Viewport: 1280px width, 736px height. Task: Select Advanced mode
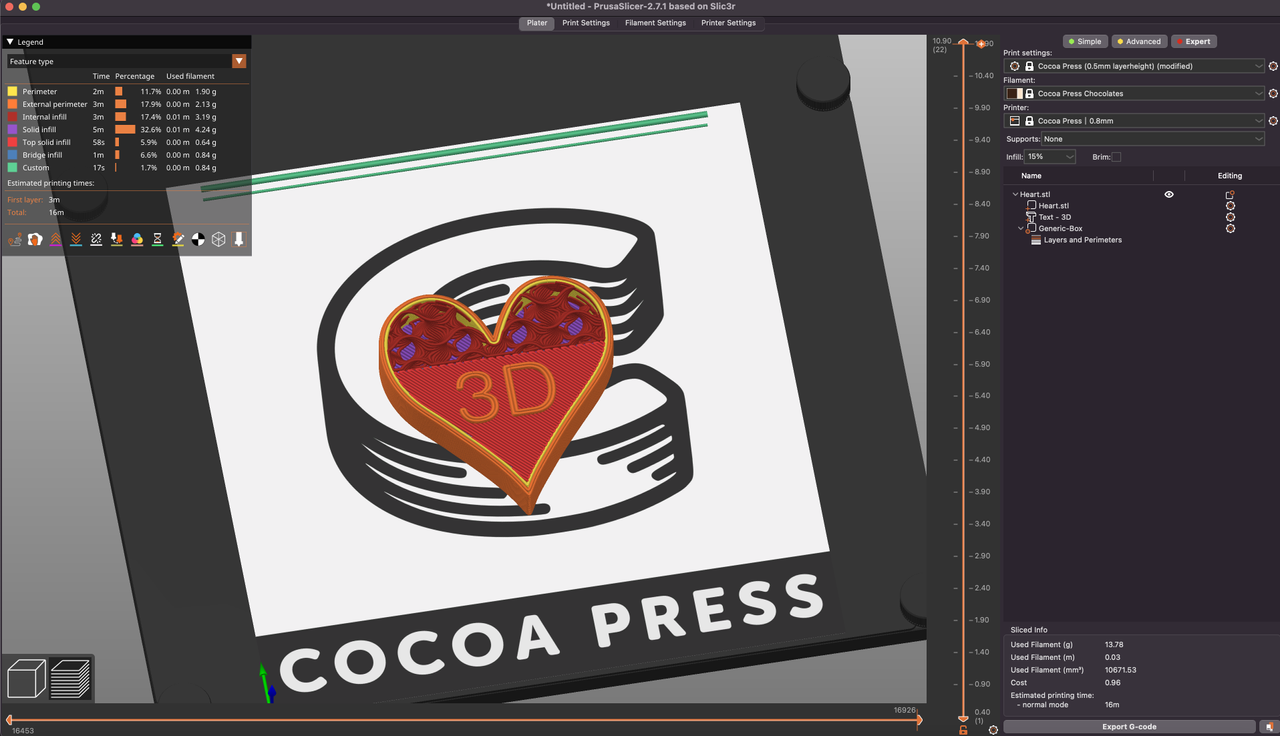(1138, 41)
